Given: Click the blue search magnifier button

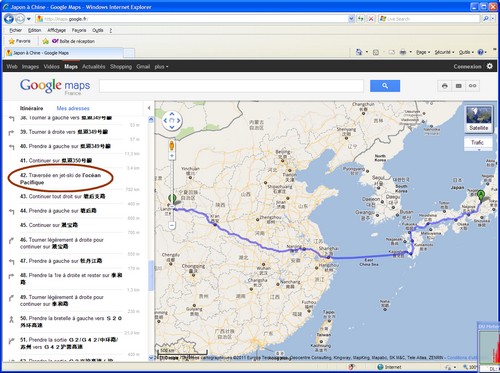Looking at the screenshot, I should click(x=385, y=86).
